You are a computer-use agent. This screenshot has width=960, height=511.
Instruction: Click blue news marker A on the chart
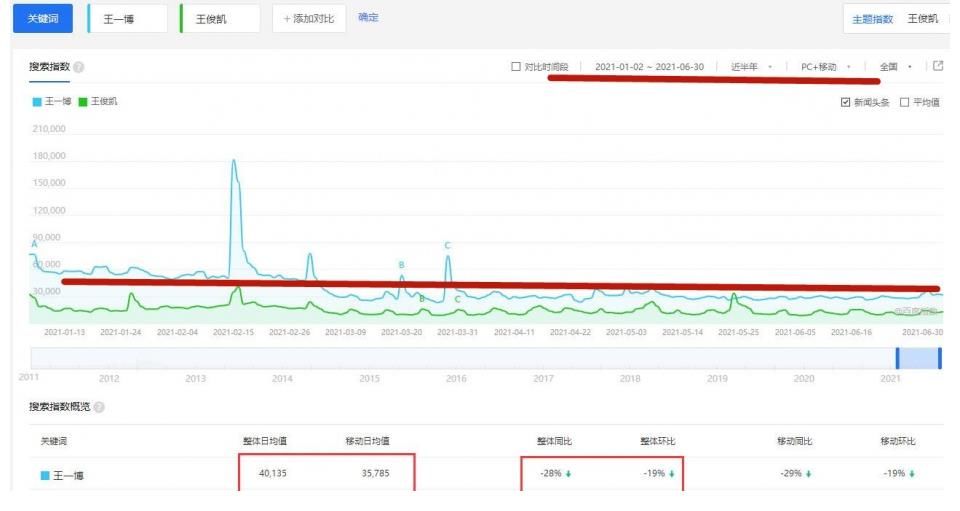click(x=34, y=244)
